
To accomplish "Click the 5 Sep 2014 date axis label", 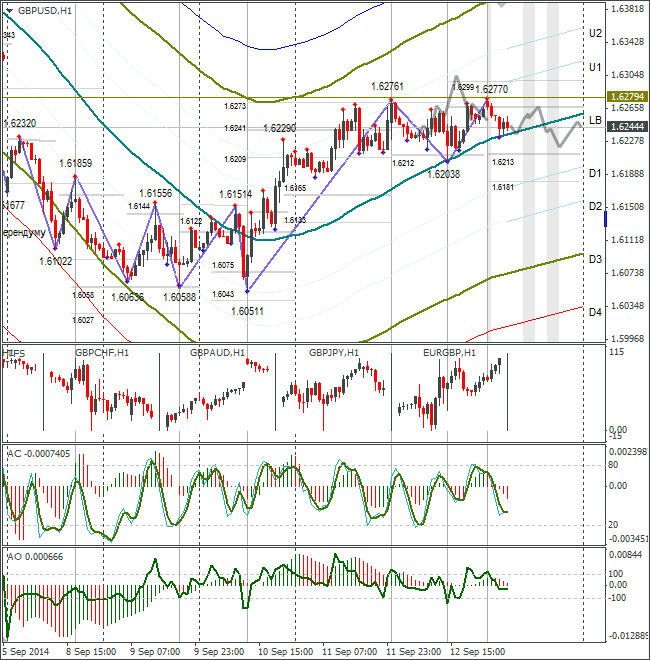I will tap(24, 651).
